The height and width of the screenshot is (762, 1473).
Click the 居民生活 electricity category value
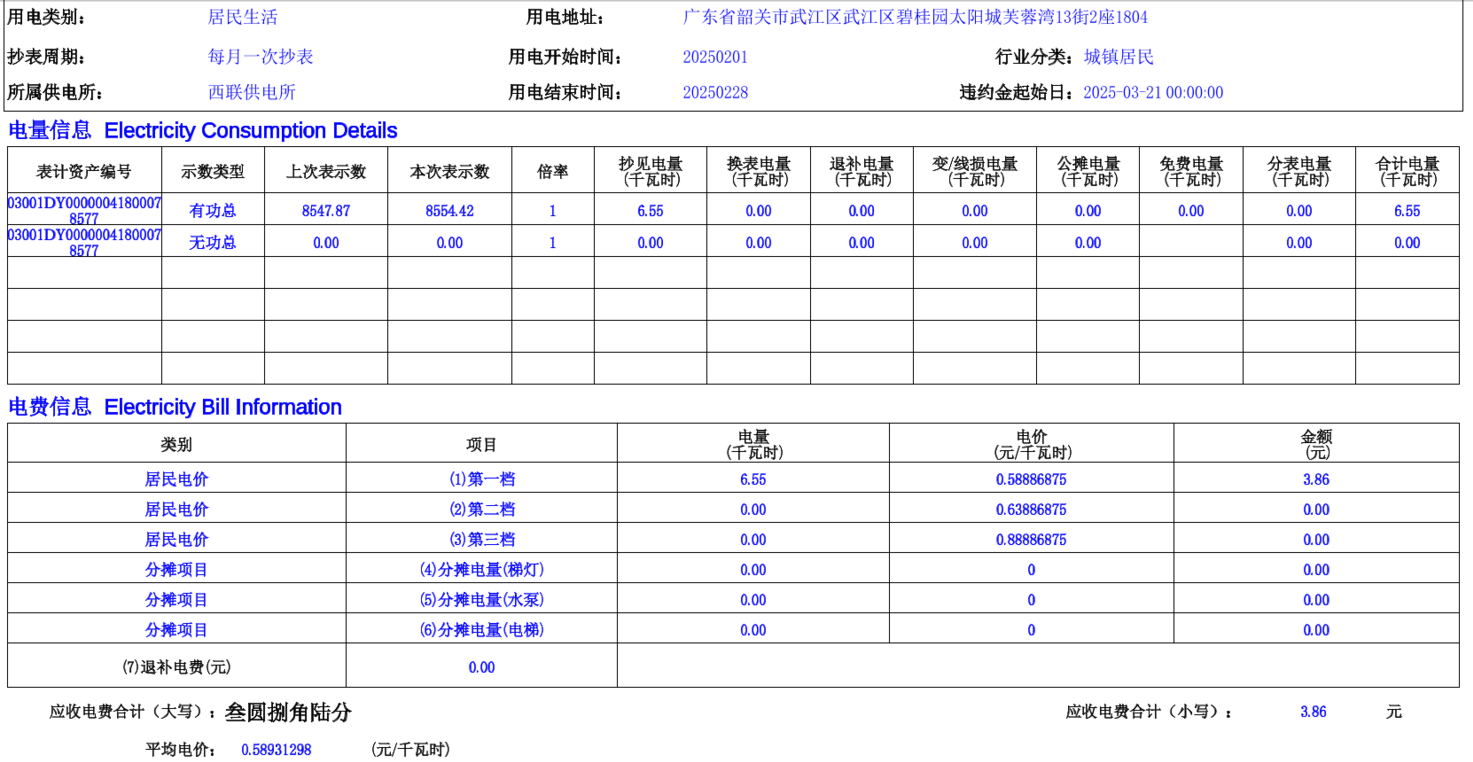242,17
